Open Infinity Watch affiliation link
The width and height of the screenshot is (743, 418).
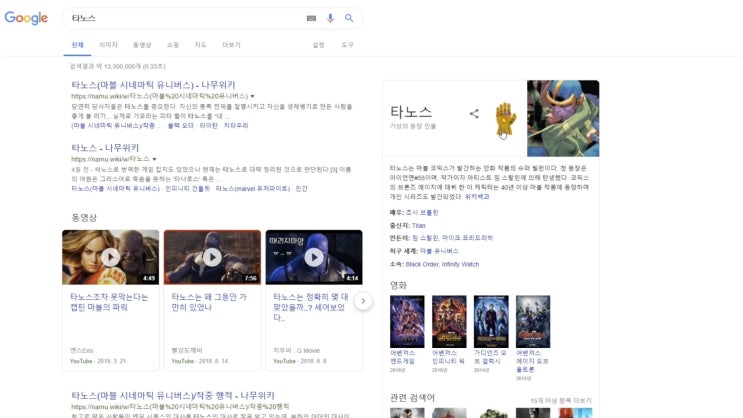pyautogui.click(x=460, y=264)
